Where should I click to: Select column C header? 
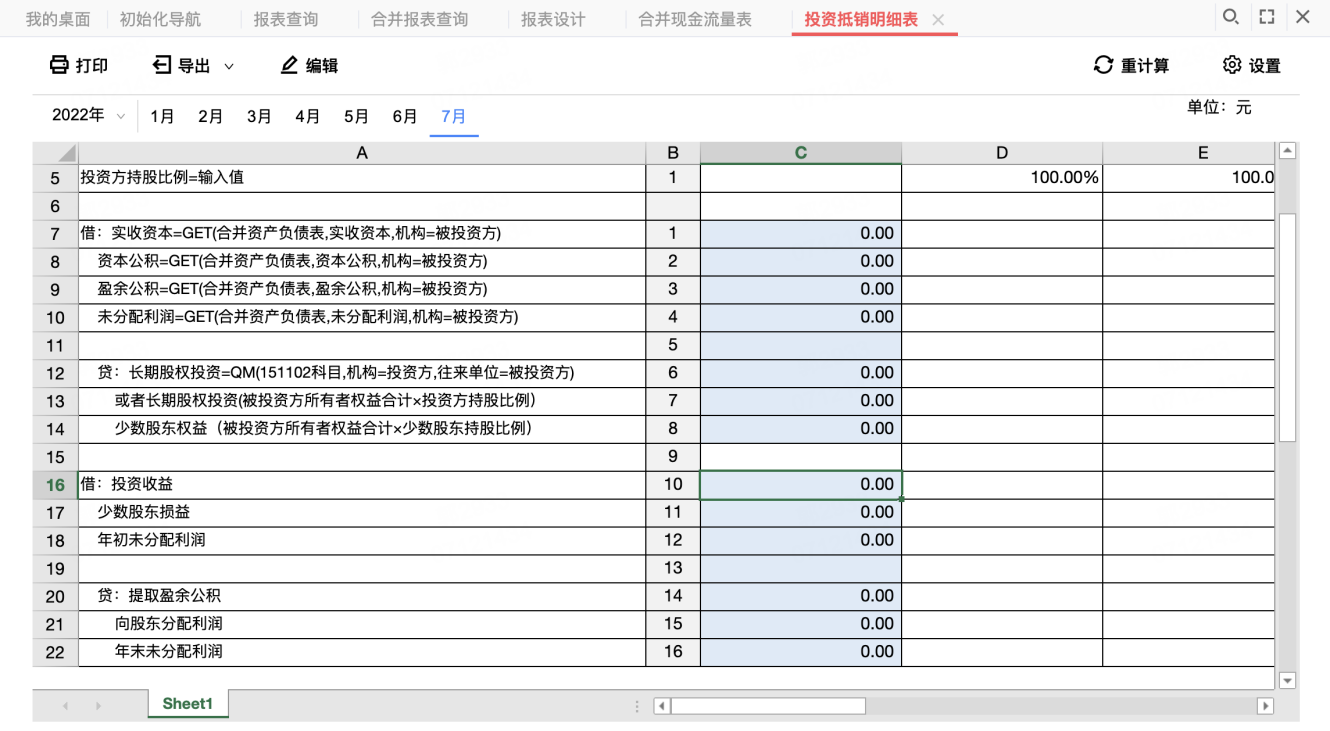point(801,153)
